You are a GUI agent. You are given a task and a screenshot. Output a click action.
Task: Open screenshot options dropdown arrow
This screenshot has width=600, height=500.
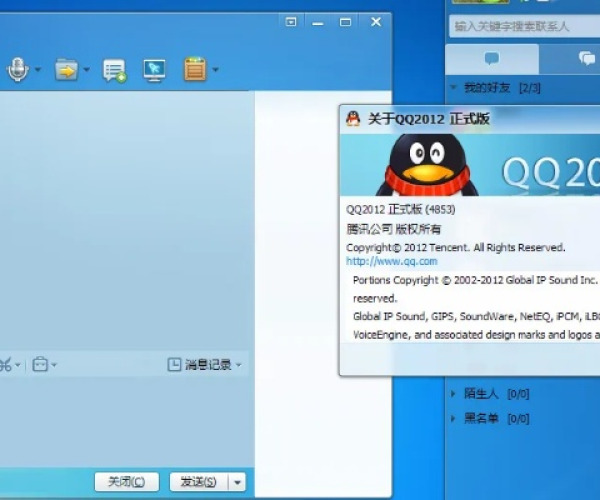[x=18, y=365]
